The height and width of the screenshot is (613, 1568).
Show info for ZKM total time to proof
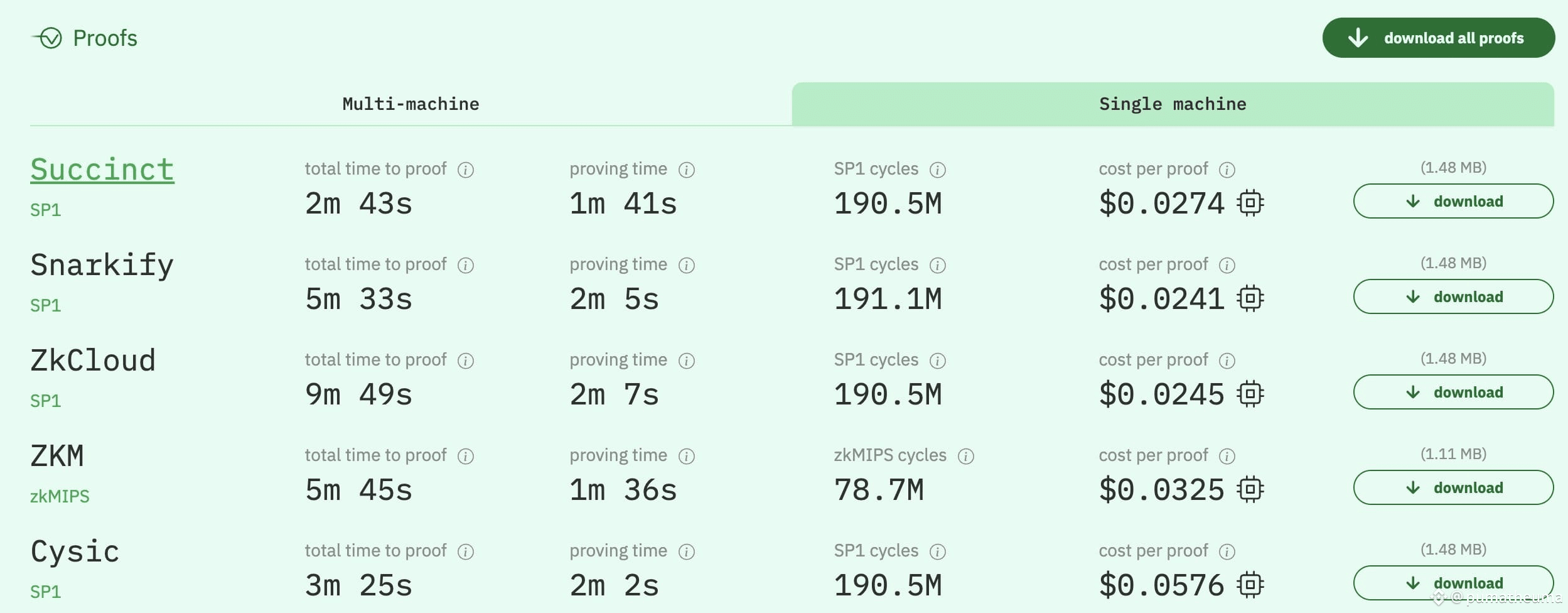pyautogui.click(x=466, y=456)
